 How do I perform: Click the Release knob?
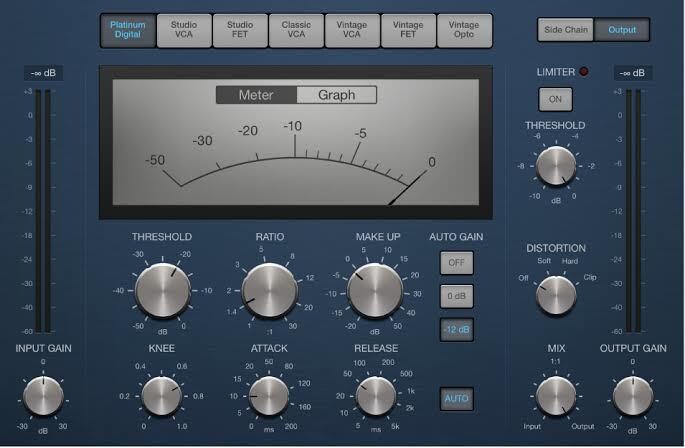(x=376, y=396)
